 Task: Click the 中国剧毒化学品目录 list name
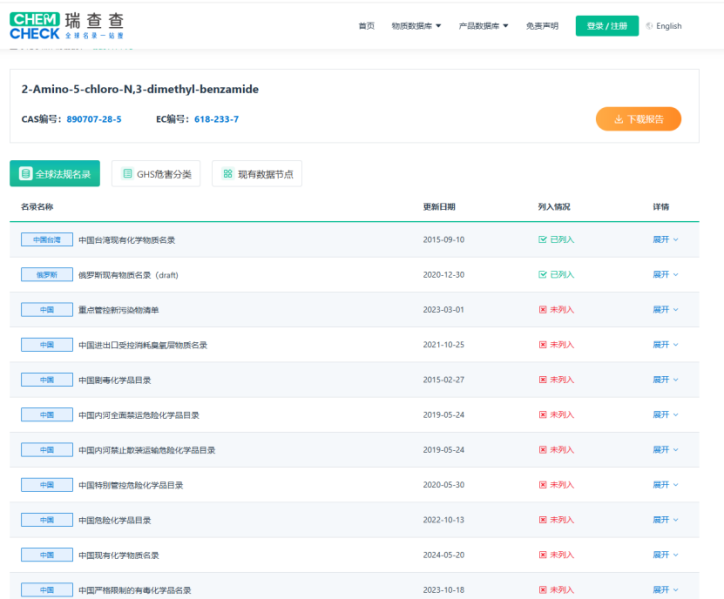[x=115, y=380]
